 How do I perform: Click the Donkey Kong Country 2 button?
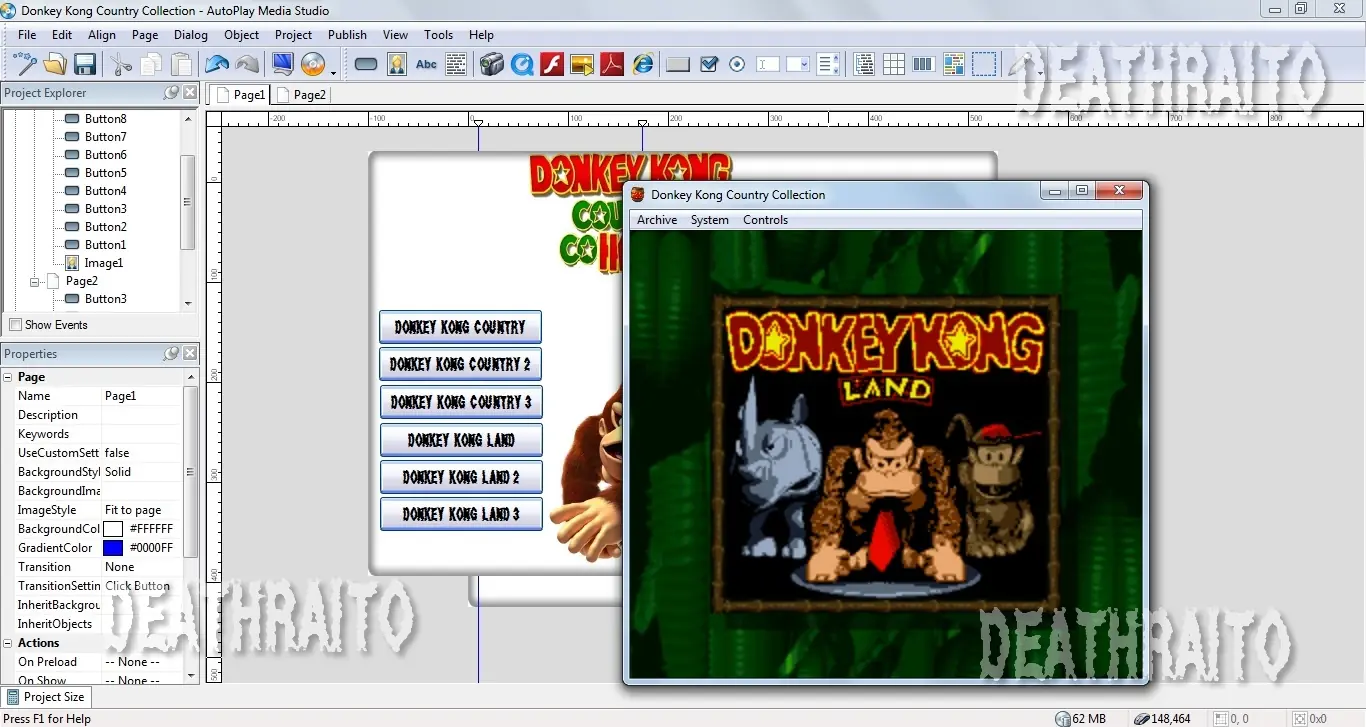click(x=460, y=364)
